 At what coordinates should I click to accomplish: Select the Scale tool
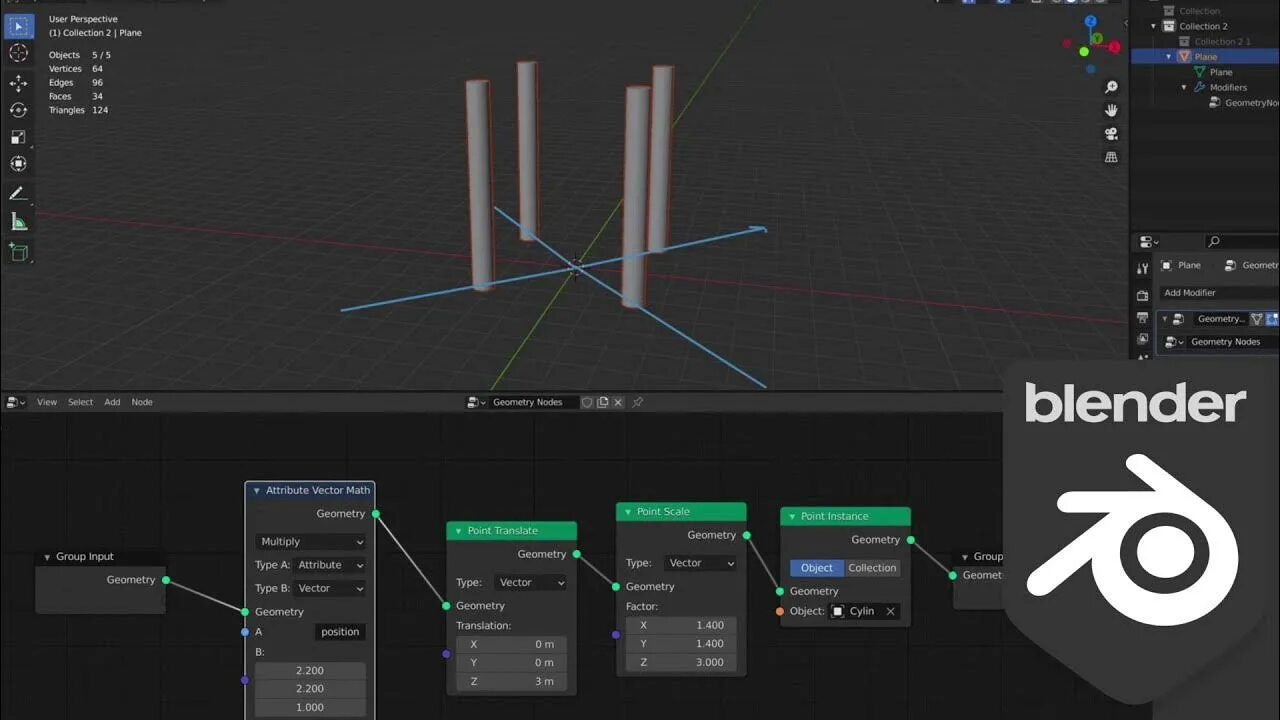[x=18, y=137]
